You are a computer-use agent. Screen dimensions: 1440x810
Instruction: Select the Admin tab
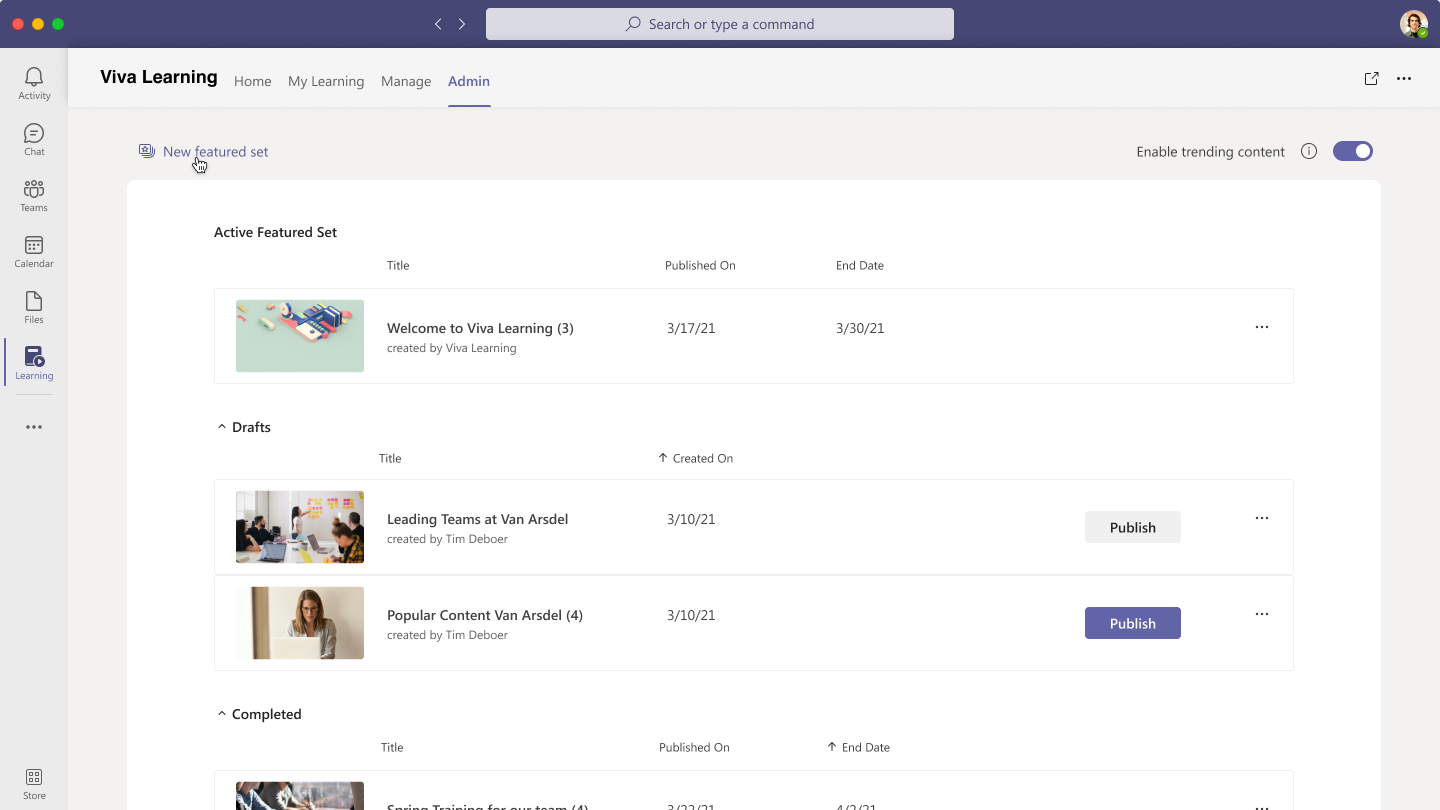coord(469,81)
